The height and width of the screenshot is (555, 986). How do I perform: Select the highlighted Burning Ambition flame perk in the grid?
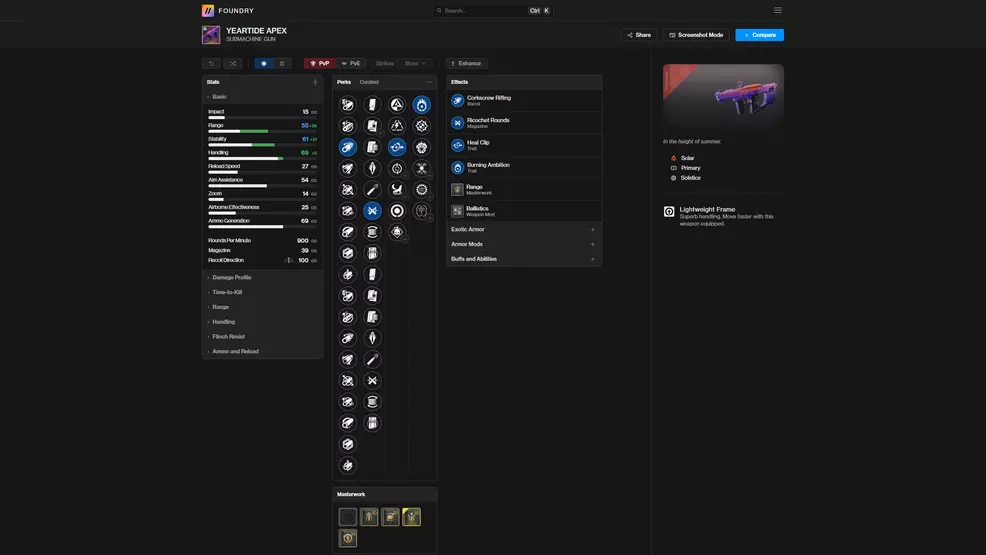coord(421,104)
